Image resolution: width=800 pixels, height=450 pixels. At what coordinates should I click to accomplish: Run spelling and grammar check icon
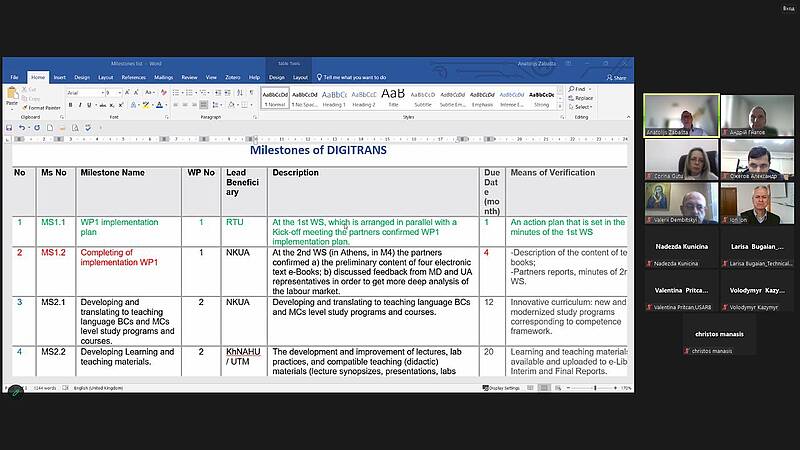[x=88, y=128]
